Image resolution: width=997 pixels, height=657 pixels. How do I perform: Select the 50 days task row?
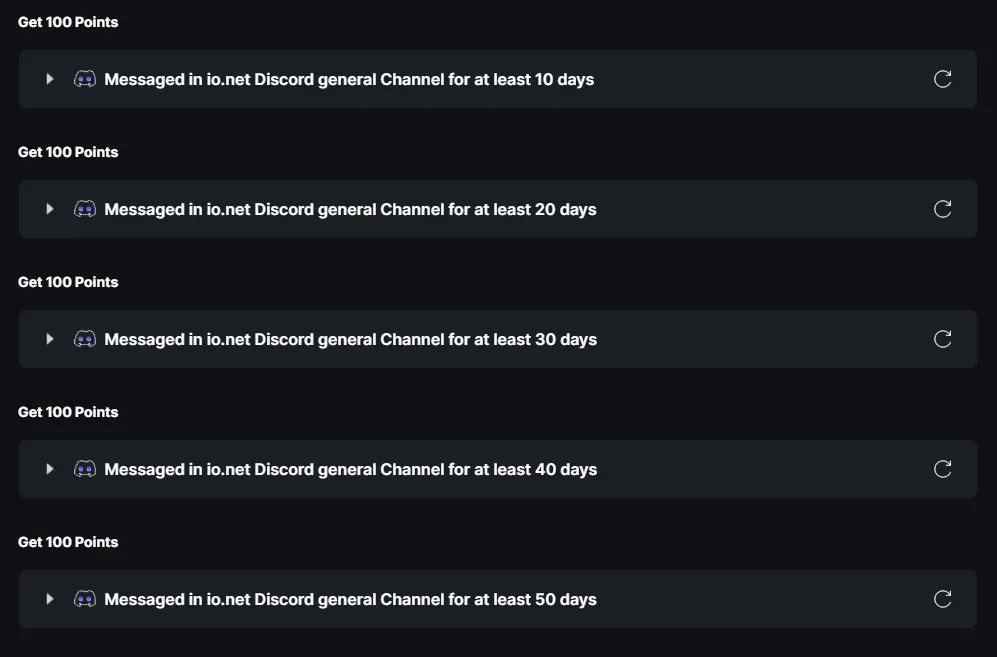498,599
